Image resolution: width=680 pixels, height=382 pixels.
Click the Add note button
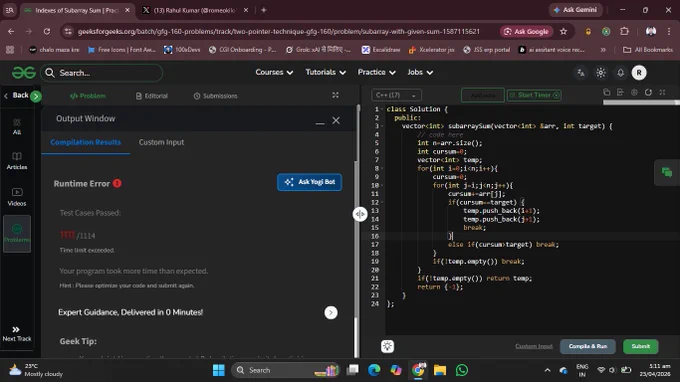(x=483, y=95)
